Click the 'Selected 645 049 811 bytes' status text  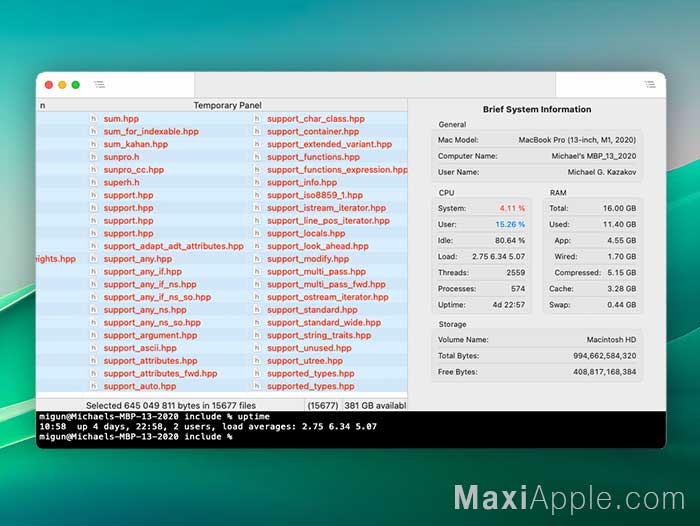[x=171, y=405]
